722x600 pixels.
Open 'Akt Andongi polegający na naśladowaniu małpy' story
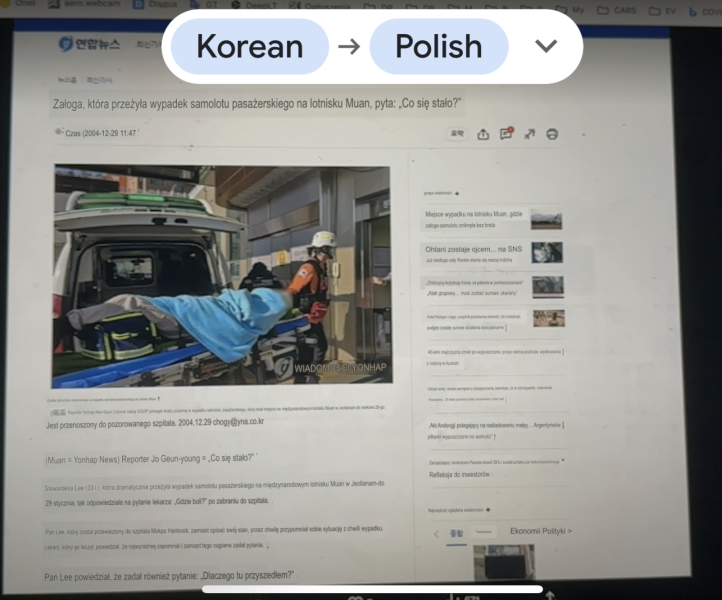pyautogui.click(x=496, y=431)
